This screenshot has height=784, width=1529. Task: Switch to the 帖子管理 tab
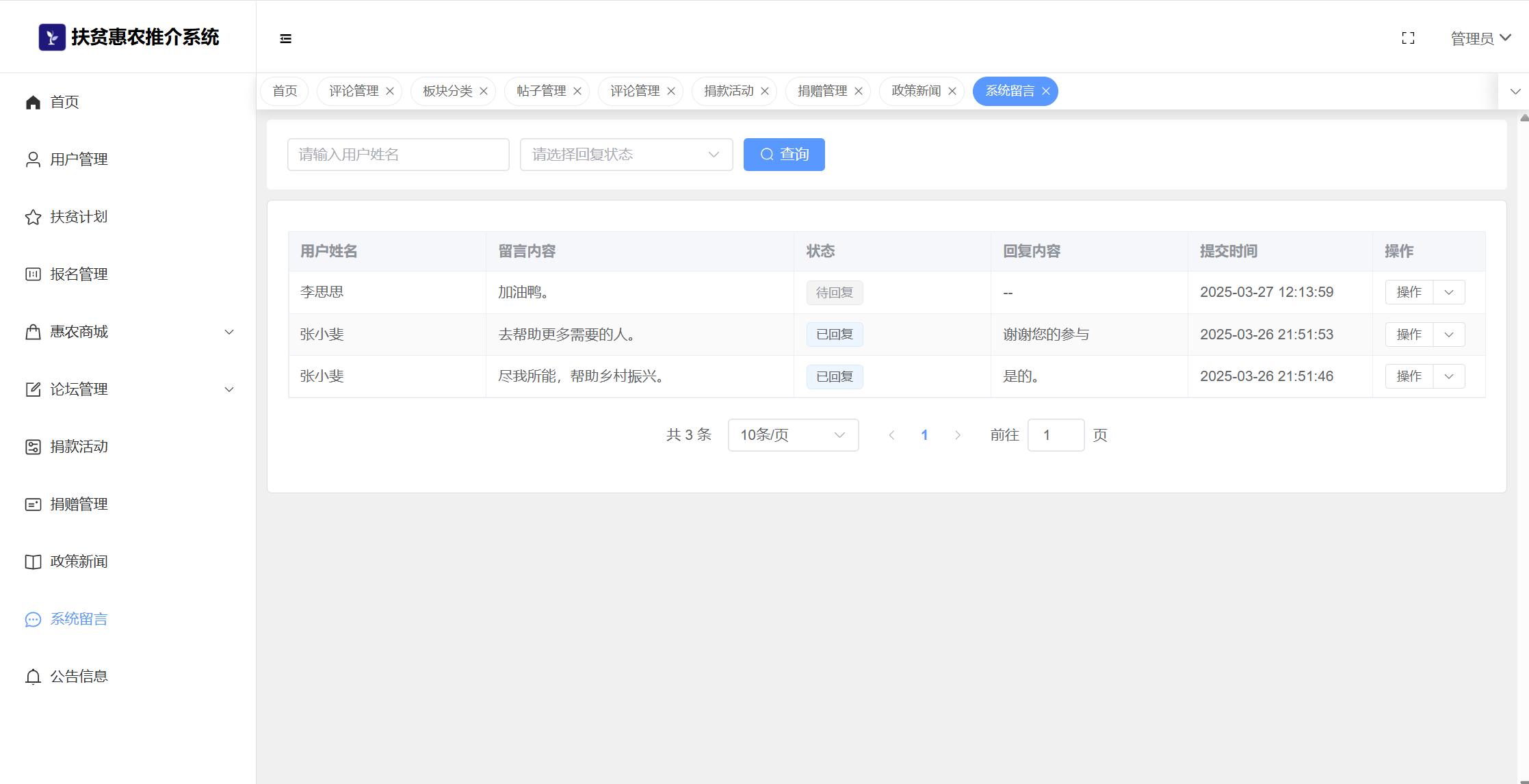coord(540,91)
